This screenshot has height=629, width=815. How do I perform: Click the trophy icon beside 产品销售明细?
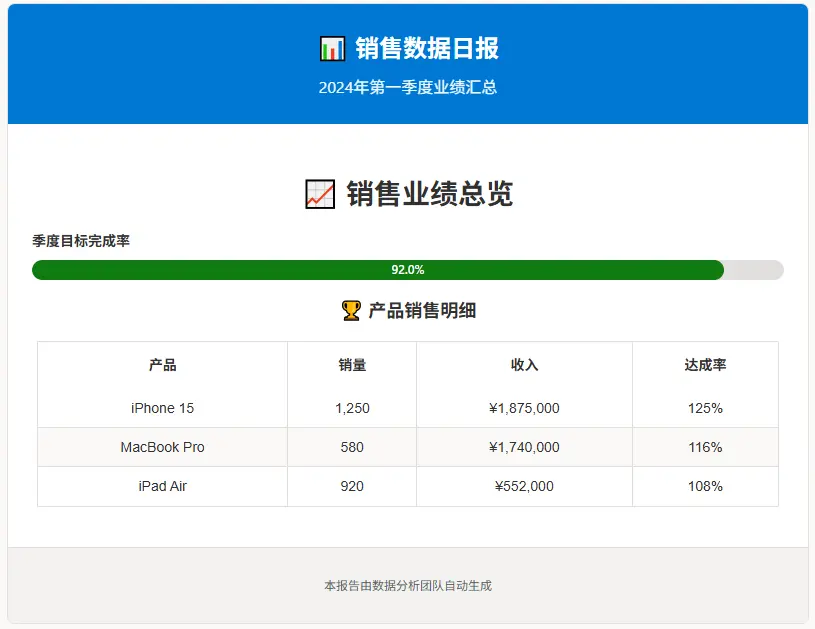coord(351,311)
